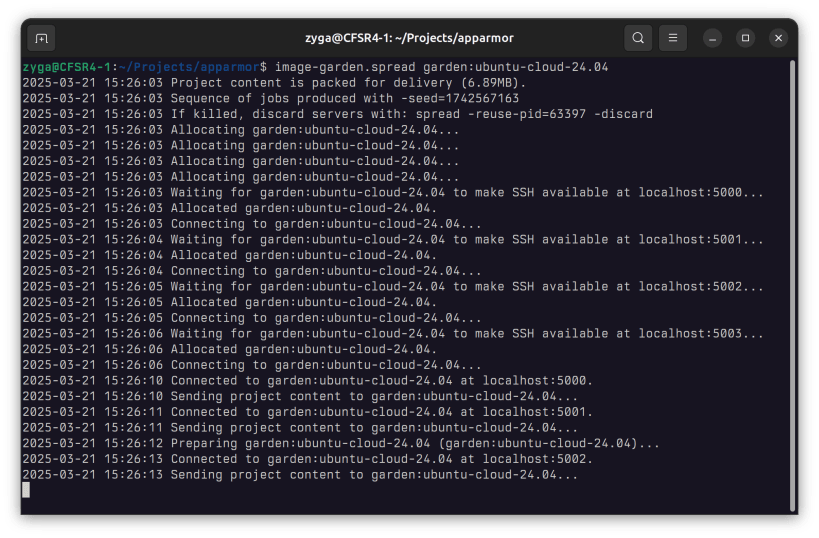Open a new terminal tab
Image resolution: width=819 pixels, height=538 pixels.
[x=41, y=38]
